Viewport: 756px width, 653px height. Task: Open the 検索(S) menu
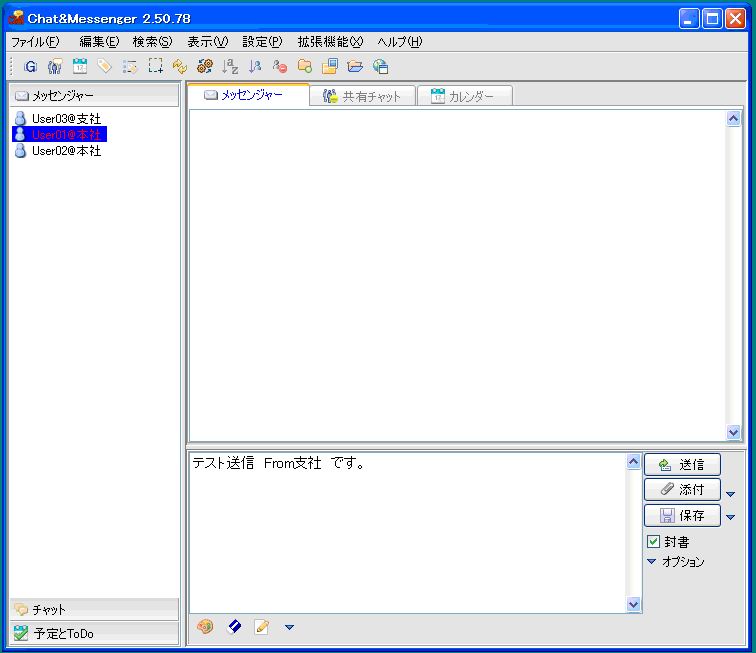(x=152, y=42)
